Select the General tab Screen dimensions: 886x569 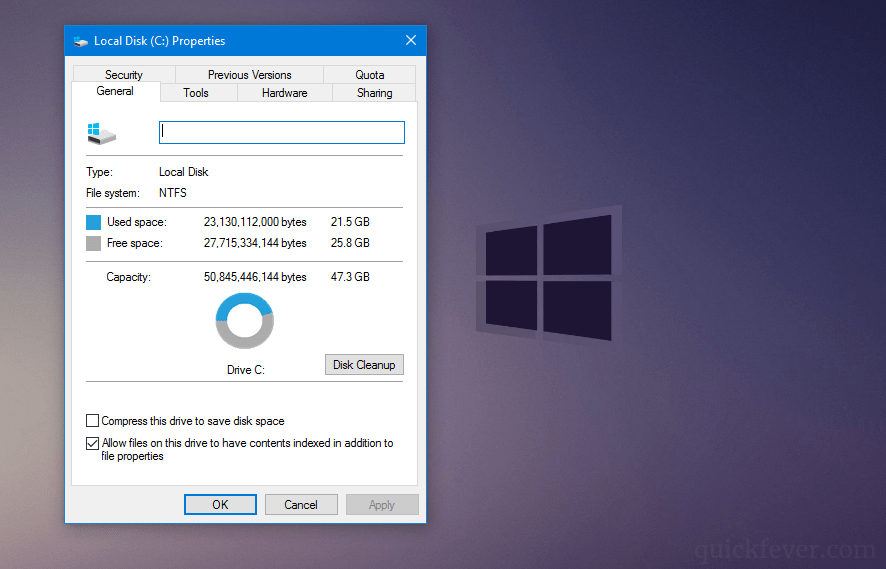(115, 92)
